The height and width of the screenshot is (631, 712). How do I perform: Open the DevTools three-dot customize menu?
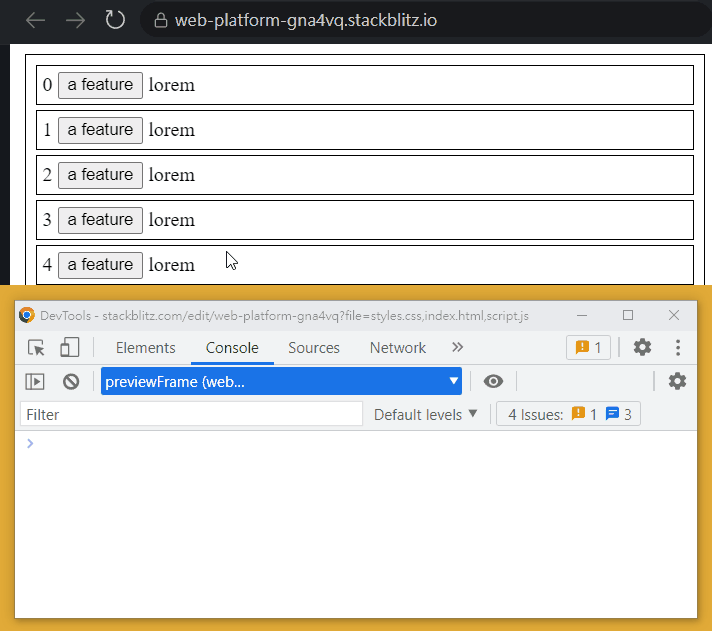(x=677, y=348)
